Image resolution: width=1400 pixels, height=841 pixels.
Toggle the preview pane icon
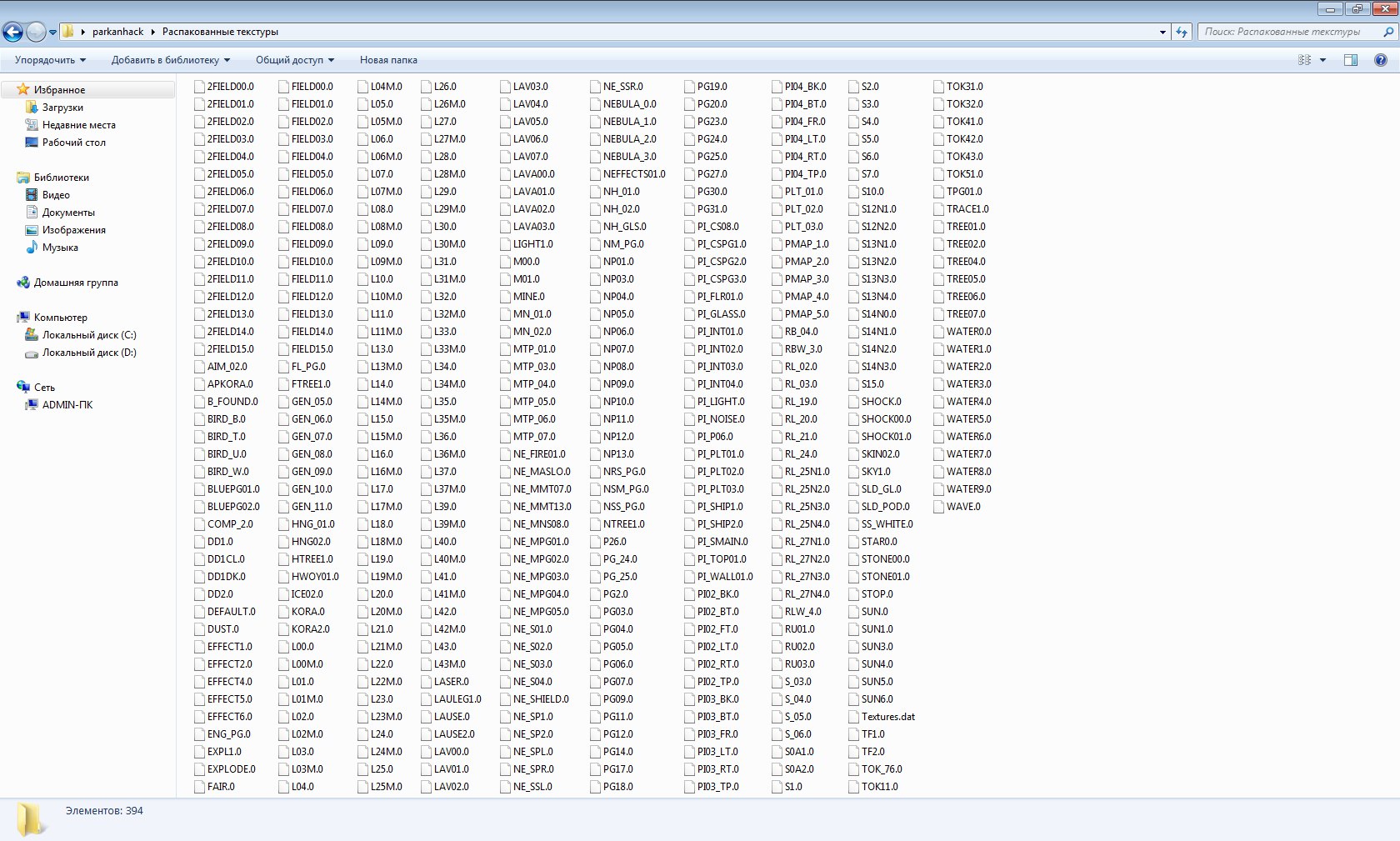click(1351, 60)
